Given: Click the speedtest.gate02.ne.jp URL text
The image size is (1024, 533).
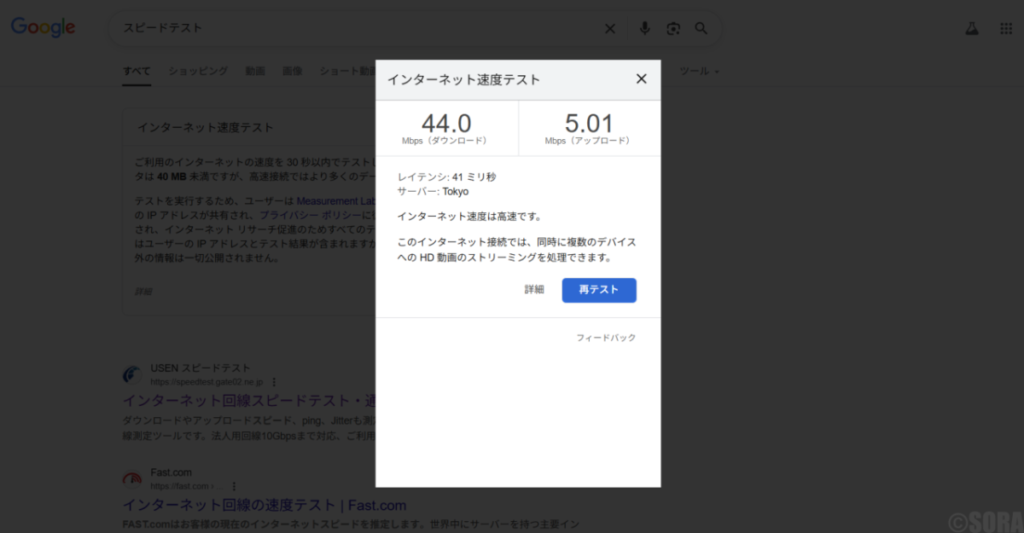Looking at the screenshot, I should [206, 382].
